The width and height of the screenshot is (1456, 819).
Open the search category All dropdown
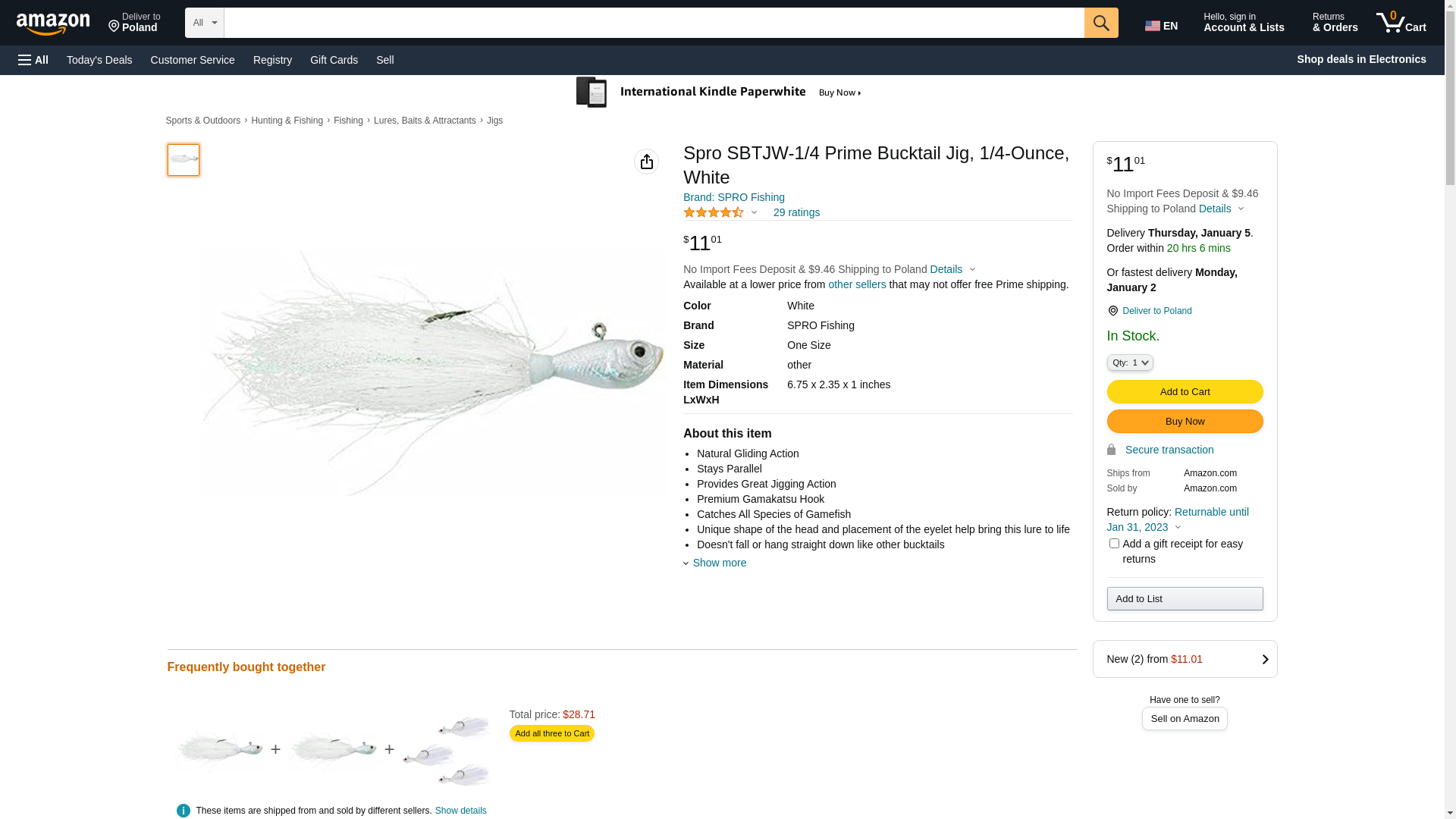point(205,23)
